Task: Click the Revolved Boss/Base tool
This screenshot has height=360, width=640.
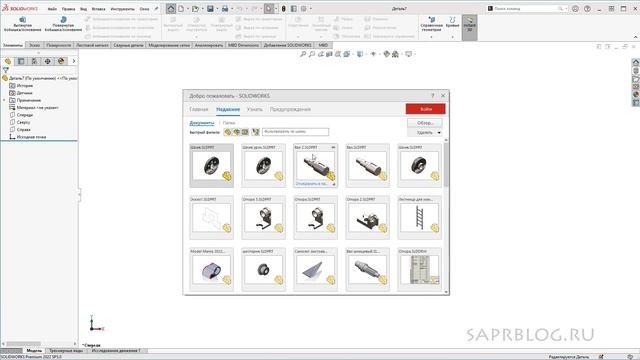Action: click(x=63, y=24)
